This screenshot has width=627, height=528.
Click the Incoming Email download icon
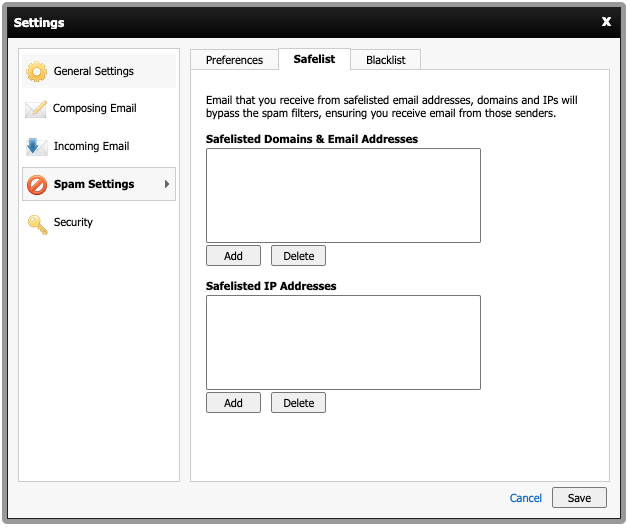pyautogui.click(x=36, y=146)
